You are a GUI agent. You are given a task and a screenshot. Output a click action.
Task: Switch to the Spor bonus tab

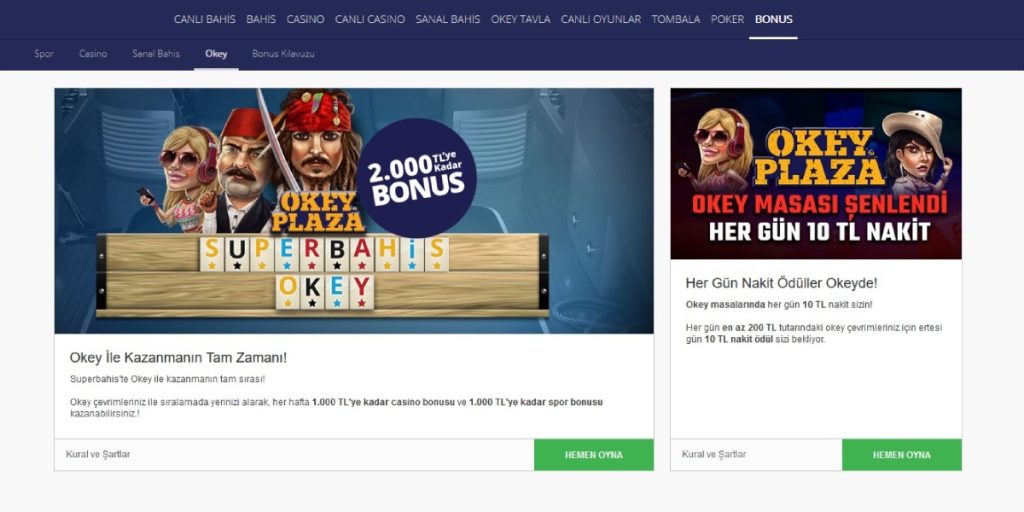(x=44, y=54)
